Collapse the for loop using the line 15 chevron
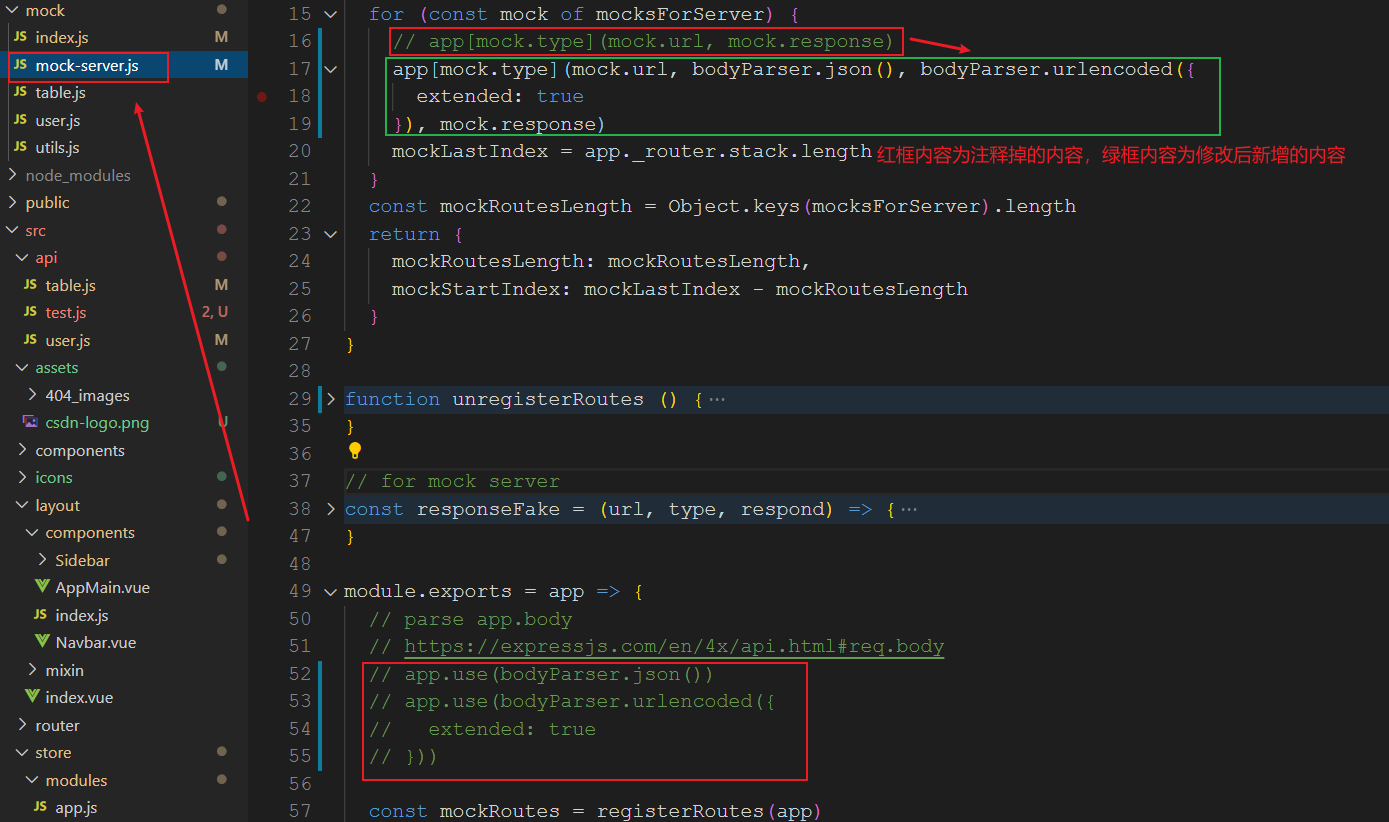This screenshot has height=822, width=1389. point(330,14)
